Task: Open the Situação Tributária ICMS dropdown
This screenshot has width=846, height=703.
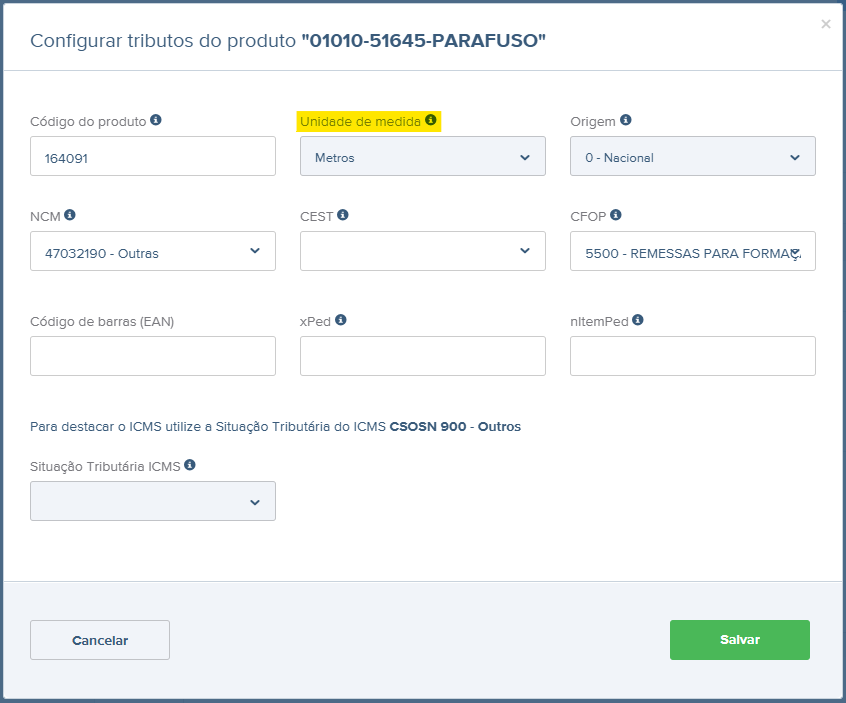Action: 152,502
